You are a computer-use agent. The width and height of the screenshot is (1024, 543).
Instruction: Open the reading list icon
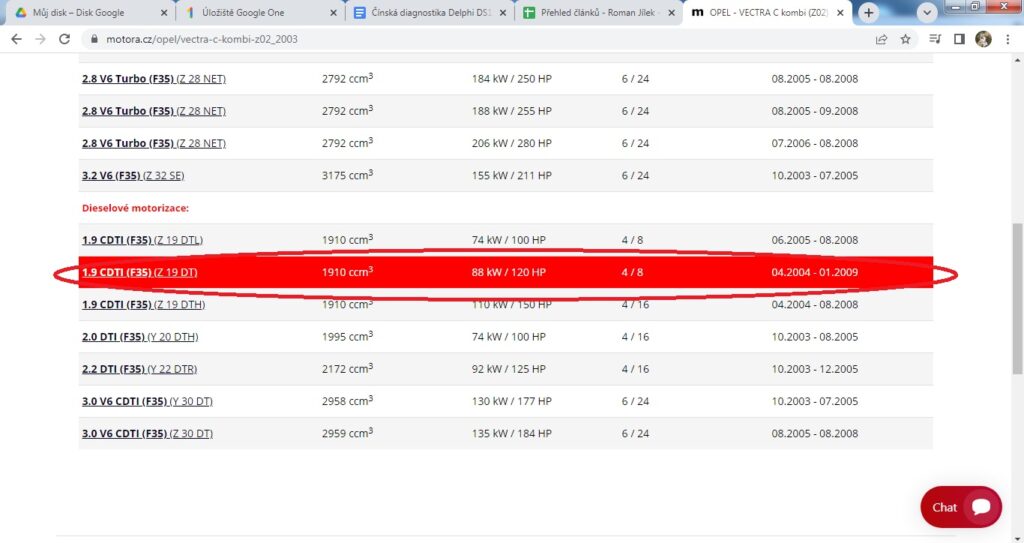click(935, 39)
